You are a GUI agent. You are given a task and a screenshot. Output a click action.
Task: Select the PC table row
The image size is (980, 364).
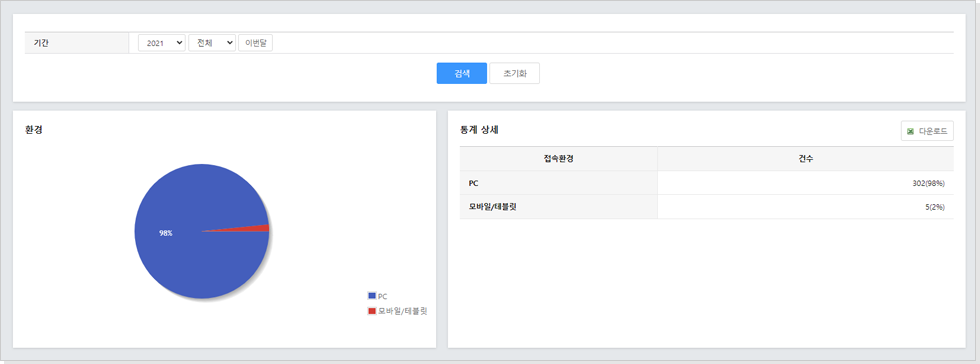click(x=707, y=183)
